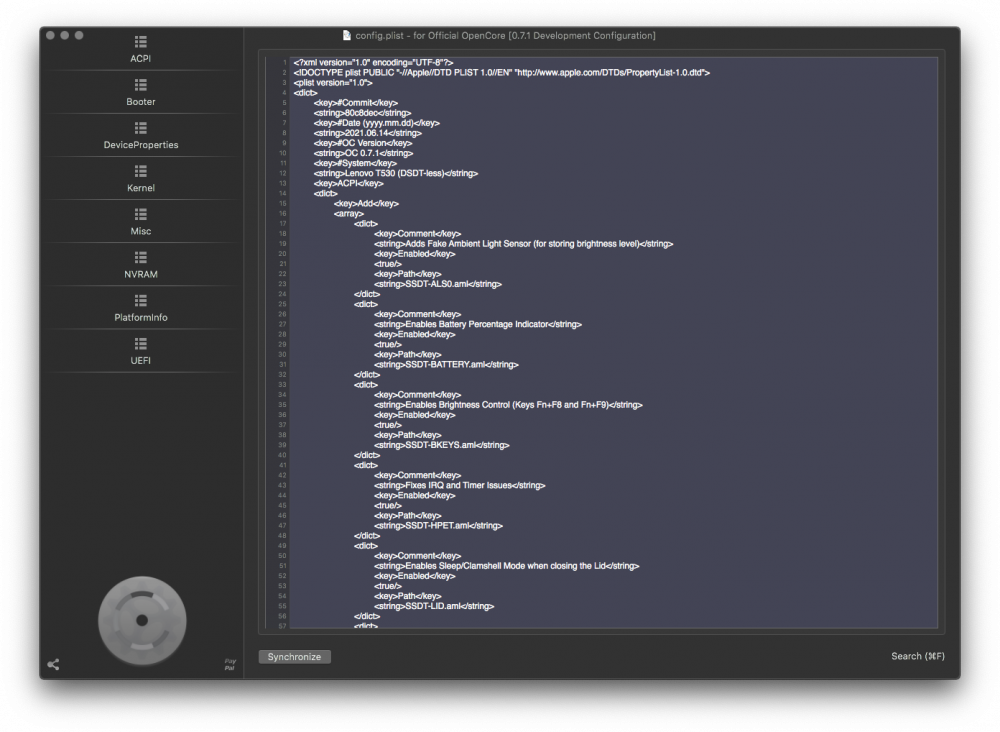Click the 'Lenovo T530 (DSDT-less)' string line
The height and width of the screenshot is (732, 1000).
pos(395,173)
